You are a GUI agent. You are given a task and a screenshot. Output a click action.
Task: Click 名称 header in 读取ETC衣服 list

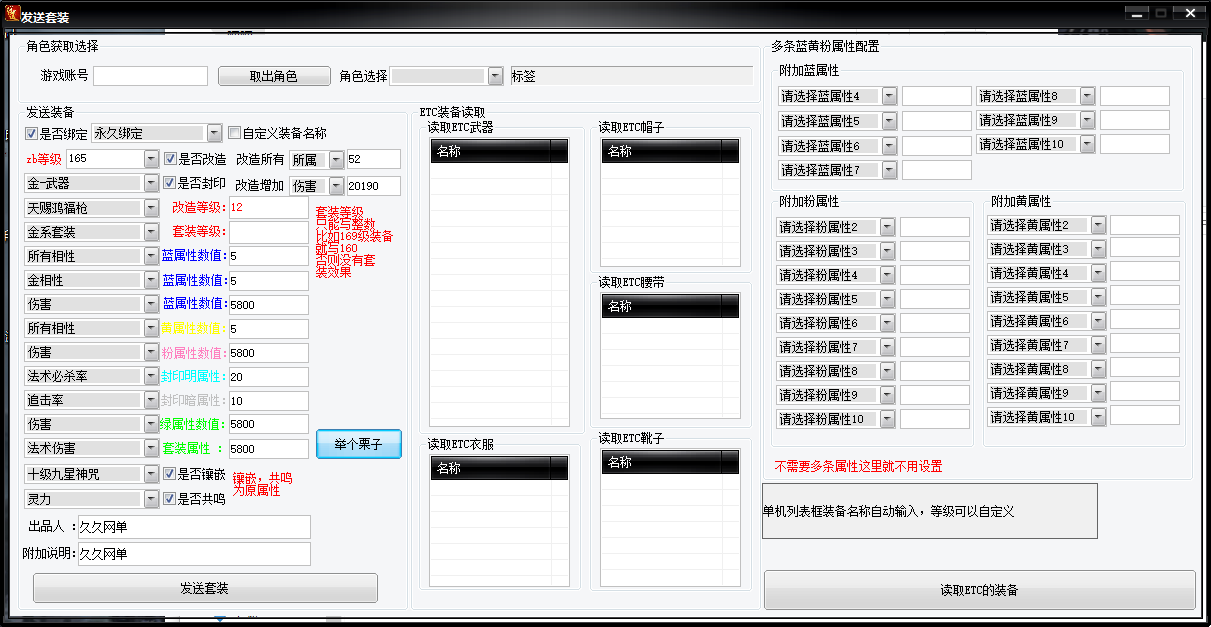coord(490,468)
